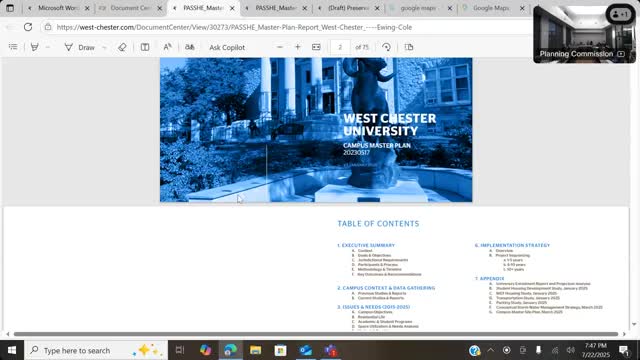The width and height of the screenshot is (640, 360).
Task: Edit the page number field
Action: point(340,47)
